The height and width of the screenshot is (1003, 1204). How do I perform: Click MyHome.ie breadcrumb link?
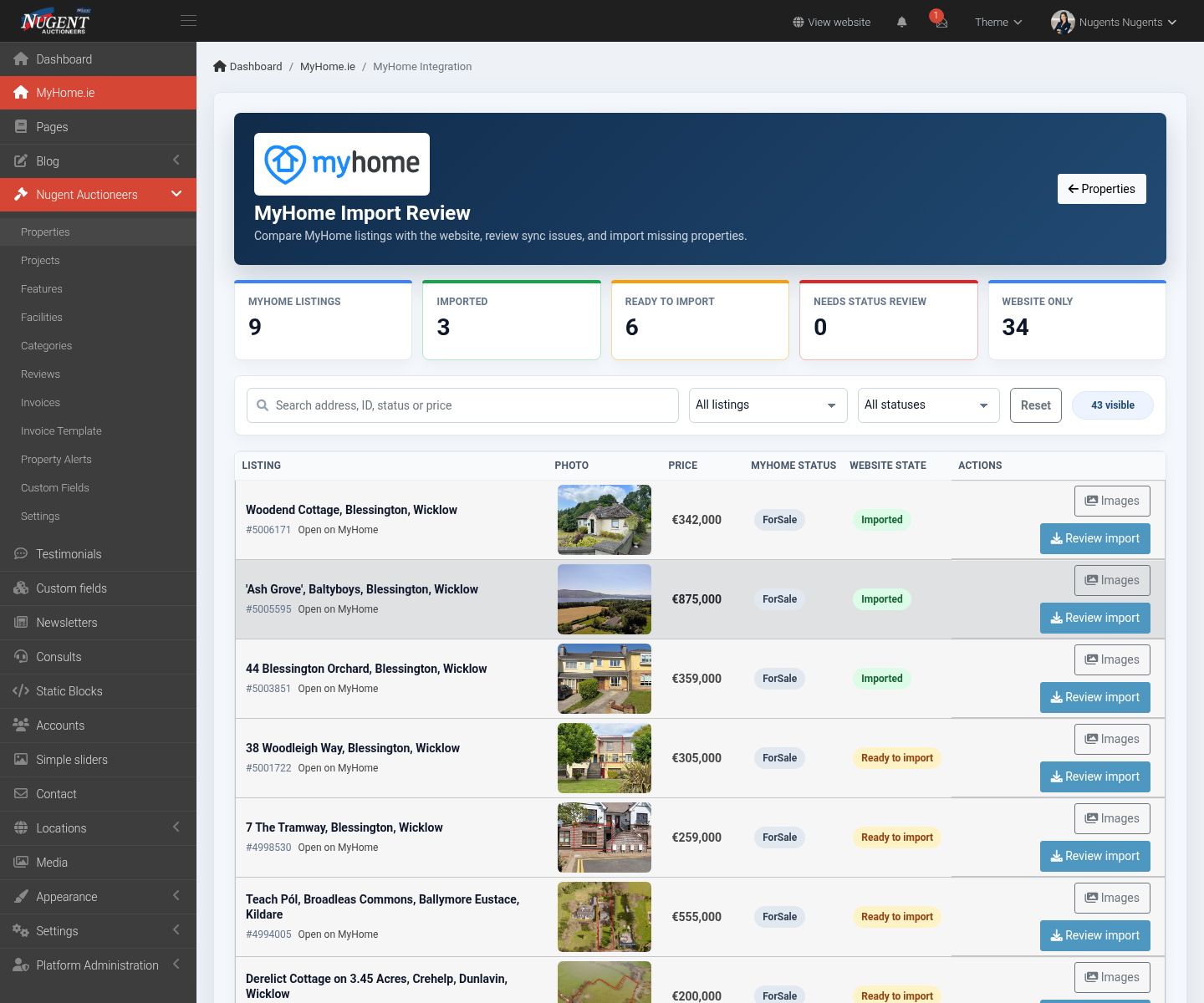point(328,67)
